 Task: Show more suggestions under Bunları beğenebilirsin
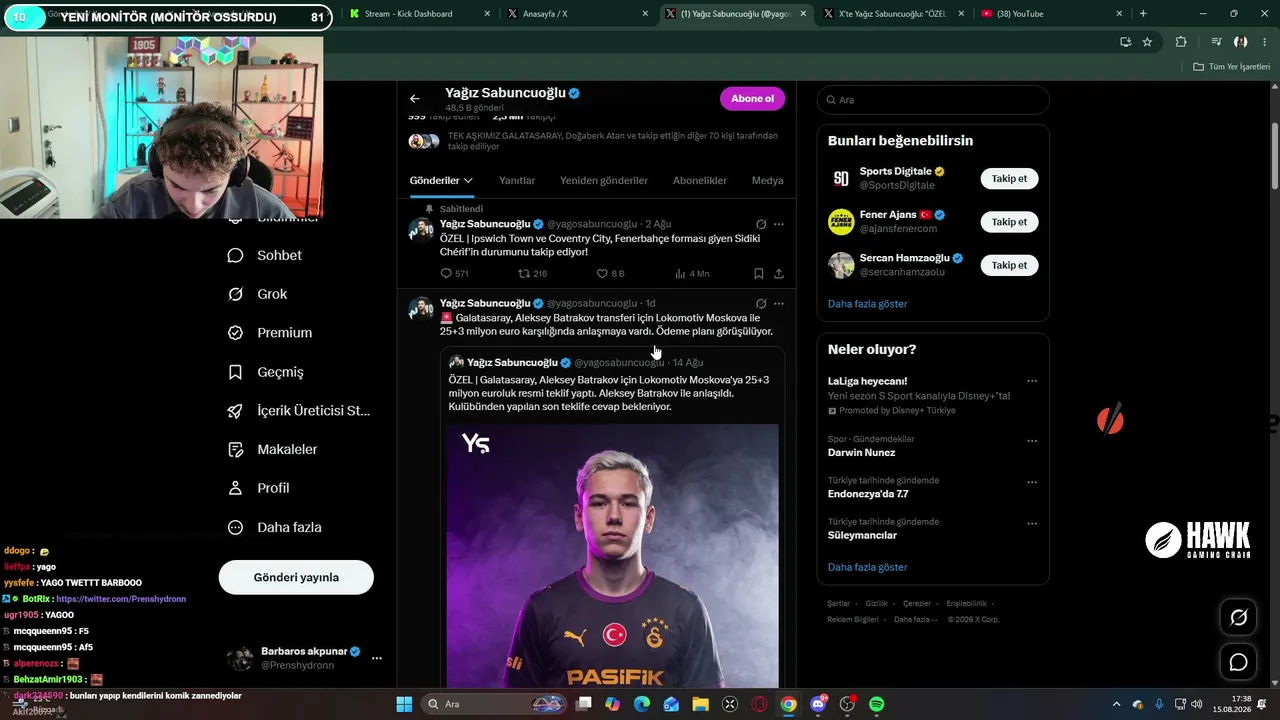(867, 304)
